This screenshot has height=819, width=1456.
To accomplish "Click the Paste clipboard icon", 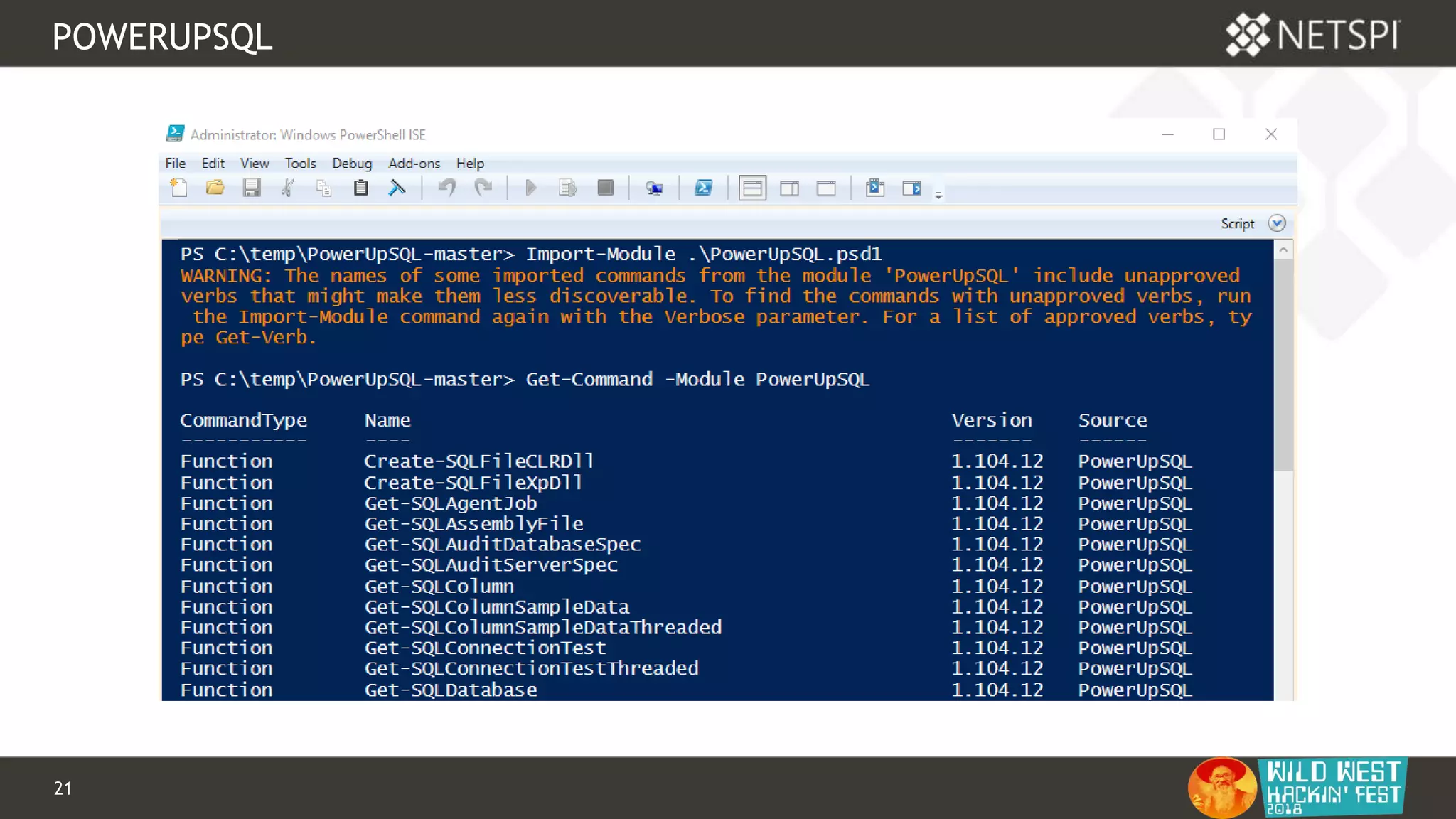I will click(x=360, y=188).
